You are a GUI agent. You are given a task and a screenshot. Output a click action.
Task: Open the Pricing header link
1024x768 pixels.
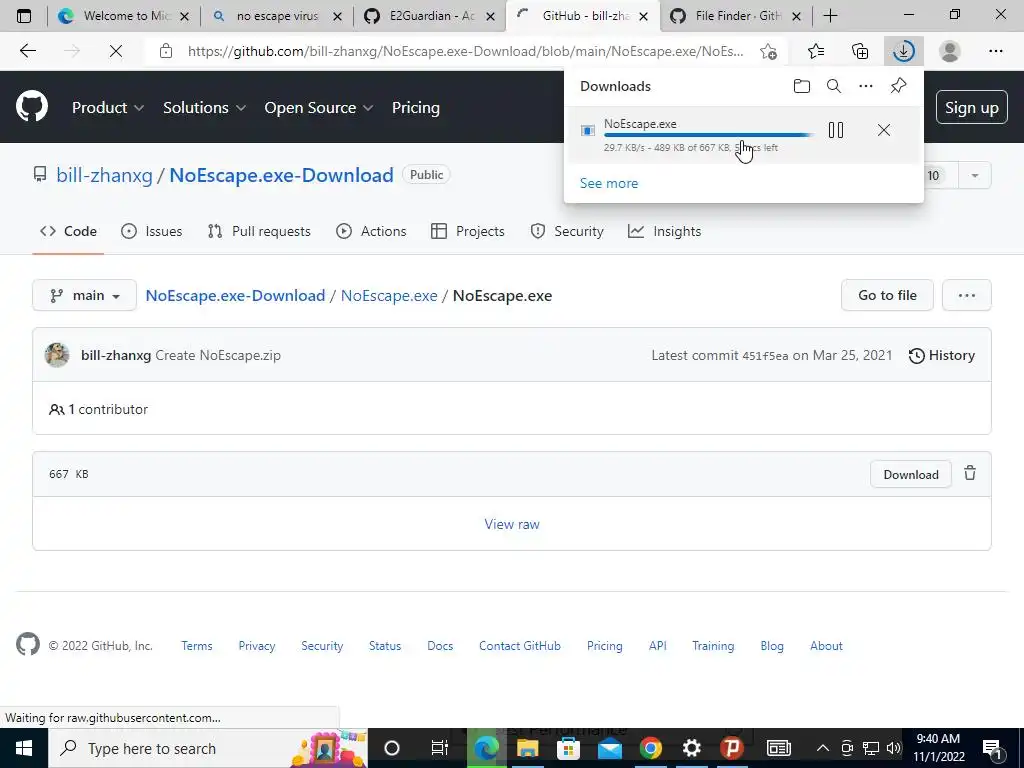click(x=415, y=108)
